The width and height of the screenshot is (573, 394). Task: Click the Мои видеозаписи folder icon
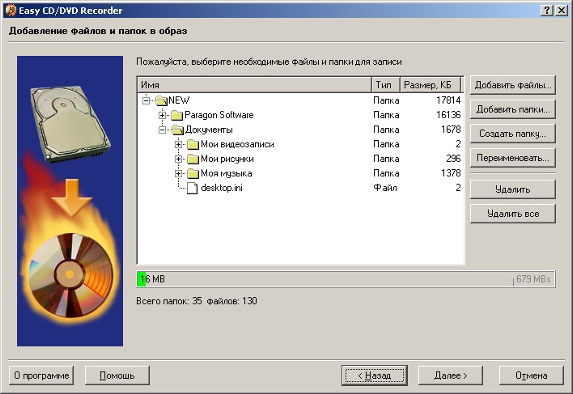tap(193, 144)
